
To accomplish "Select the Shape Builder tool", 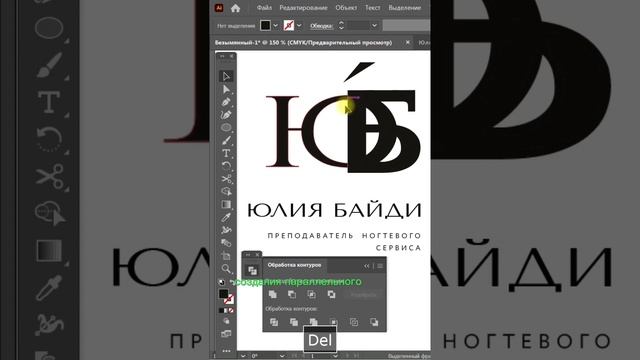I will [x=226, y=191].
